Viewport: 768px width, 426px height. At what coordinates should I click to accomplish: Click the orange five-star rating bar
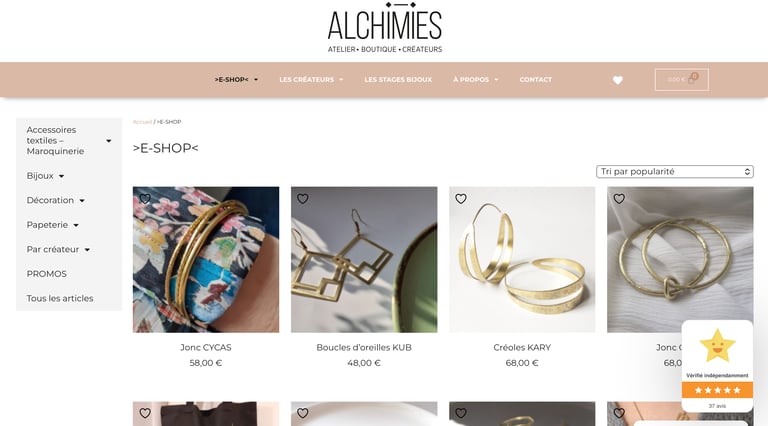(718, 390)
